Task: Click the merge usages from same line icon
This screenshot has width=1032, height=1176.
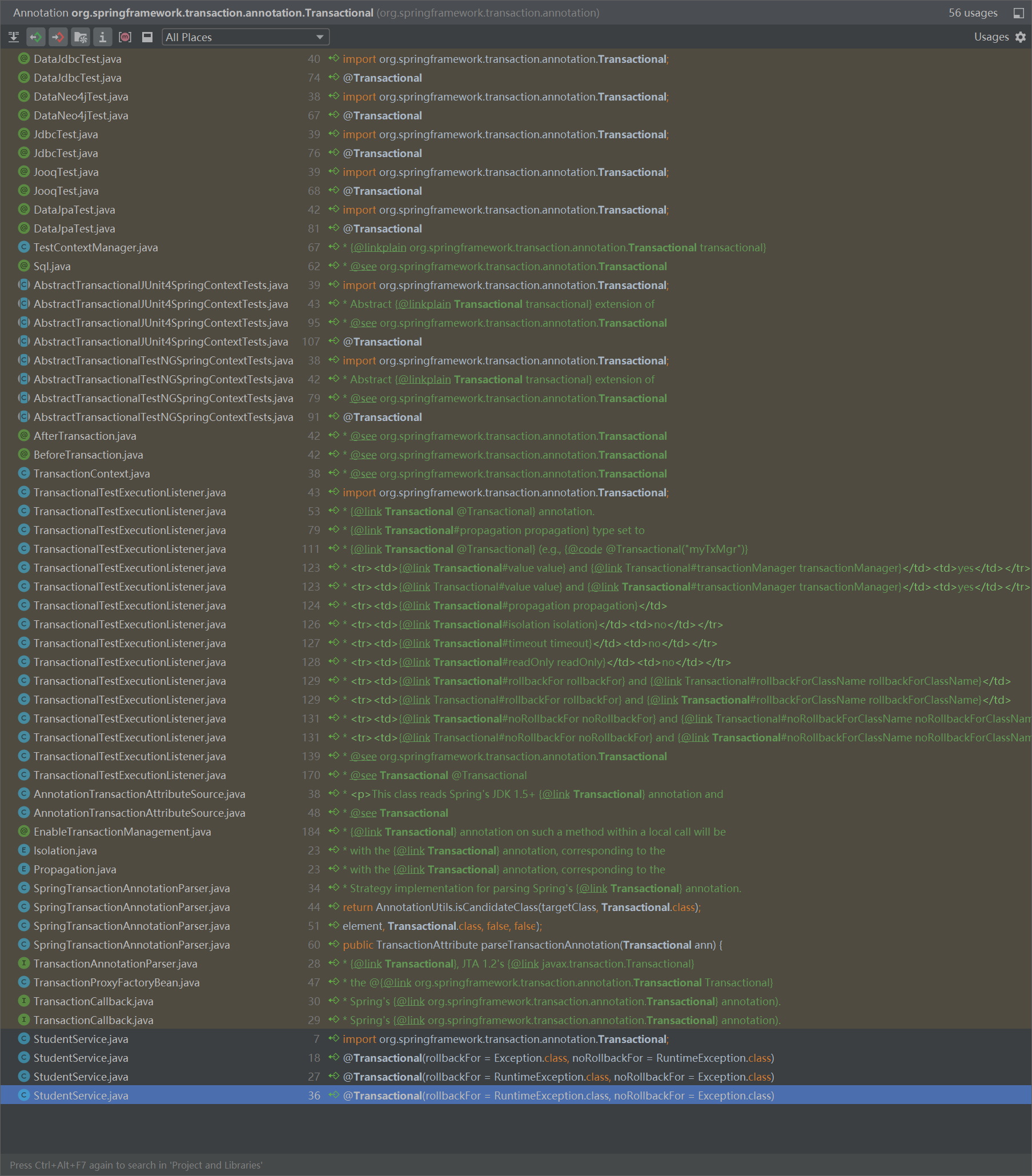Action: tap(14, 37)
